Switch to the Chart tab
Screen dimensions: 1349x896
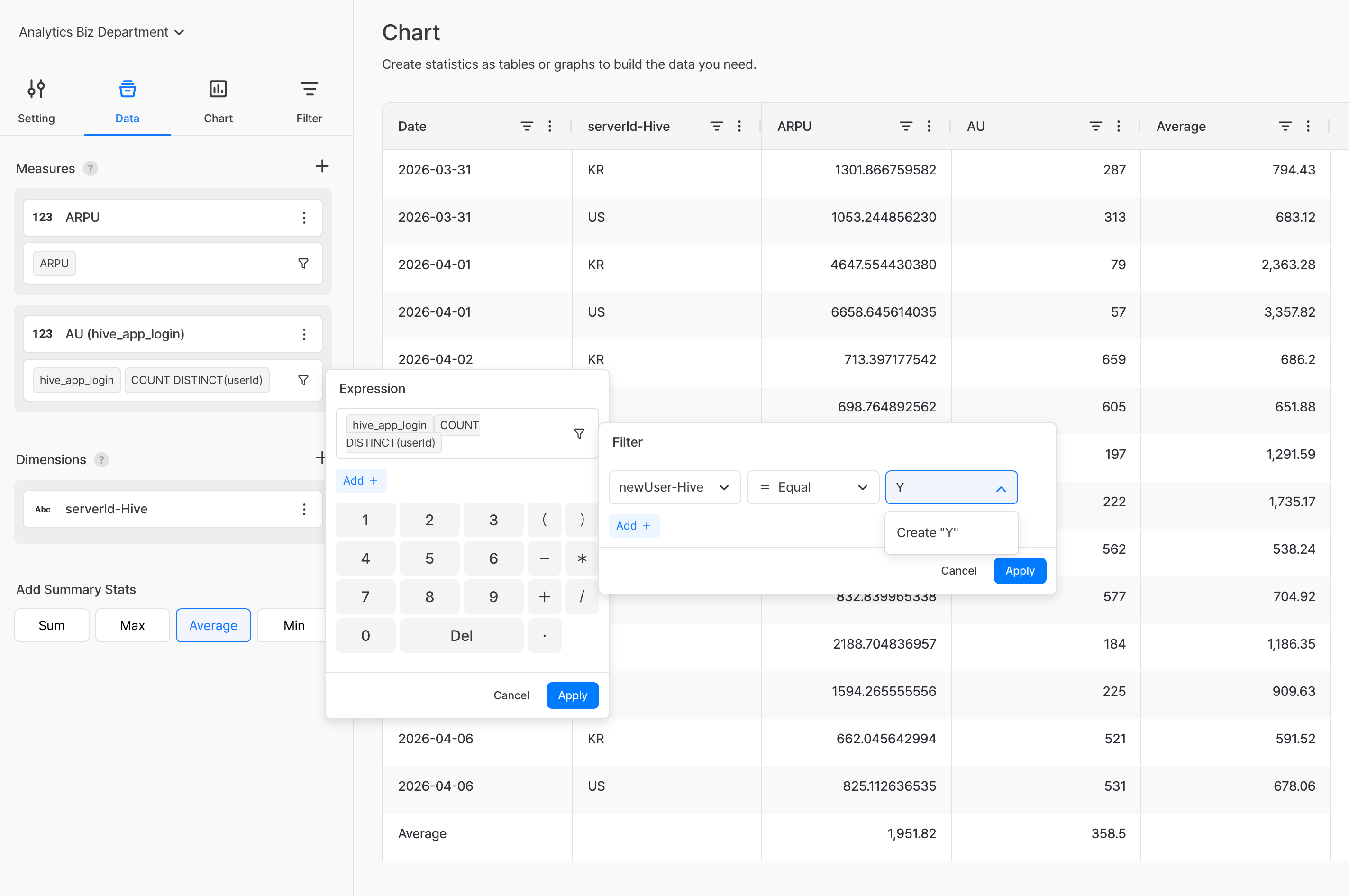(218, 101)
